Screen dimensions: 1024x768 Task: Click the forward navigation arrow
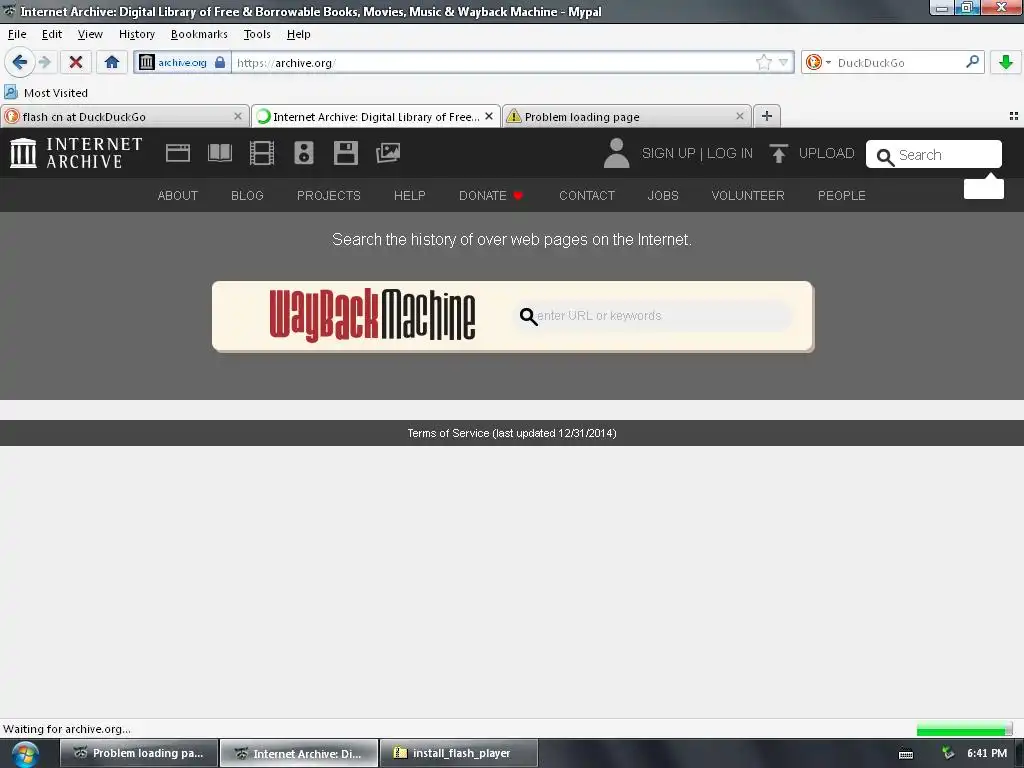pyautogui.click(x=44, y=63)
